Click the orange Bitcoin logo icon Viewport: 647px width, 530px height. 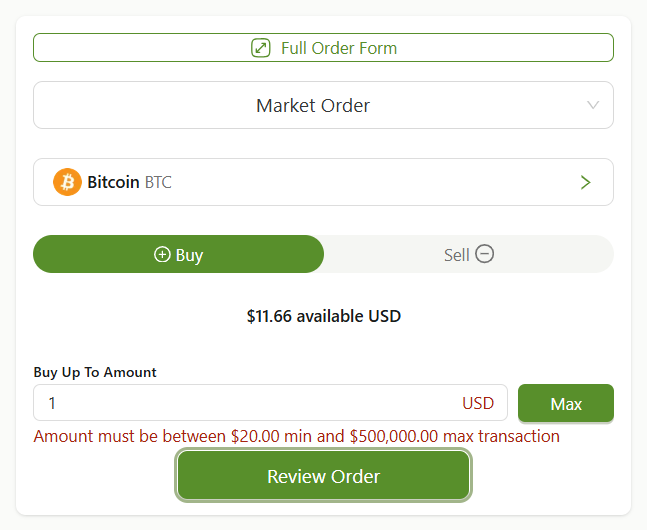click(x=67, y=182)
